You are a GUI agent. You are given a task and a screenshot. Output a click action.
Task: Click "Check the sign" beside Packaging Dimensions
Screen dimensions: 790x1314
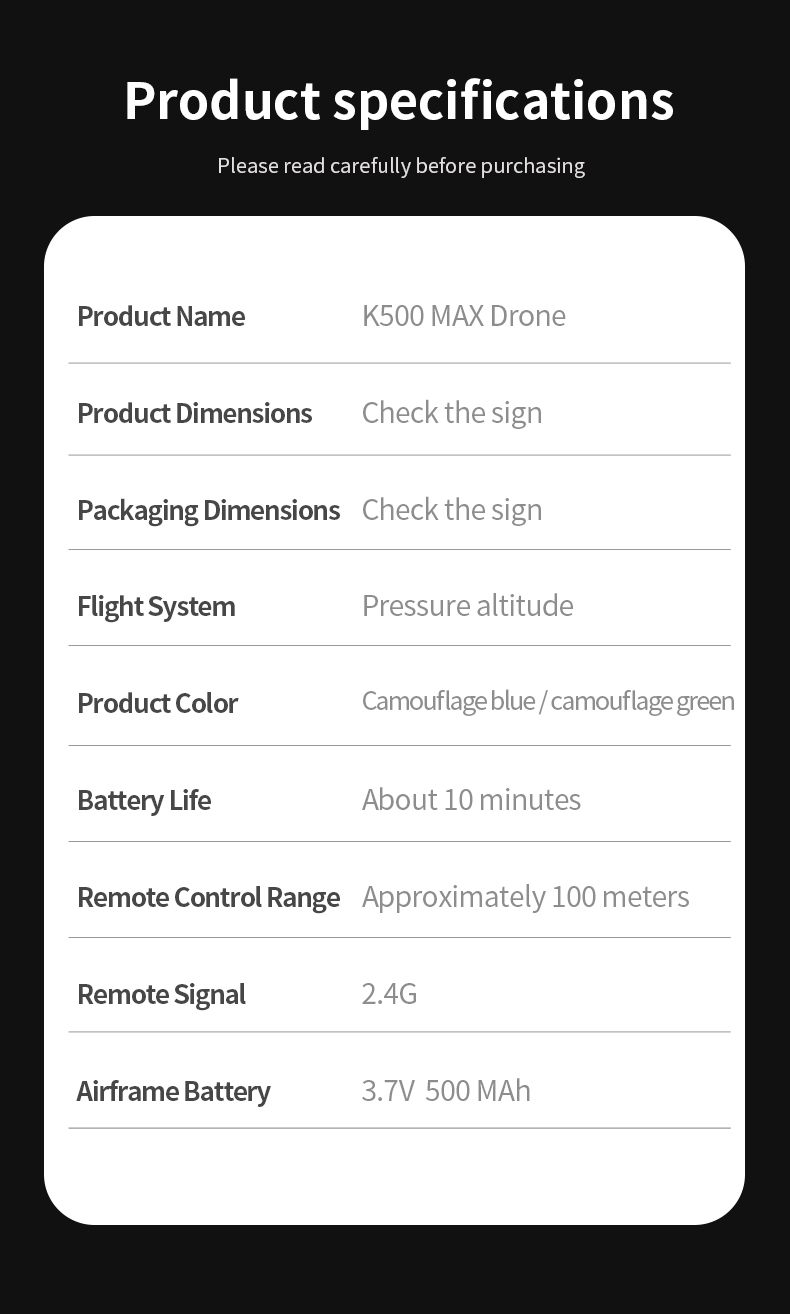tap(452, 509)
